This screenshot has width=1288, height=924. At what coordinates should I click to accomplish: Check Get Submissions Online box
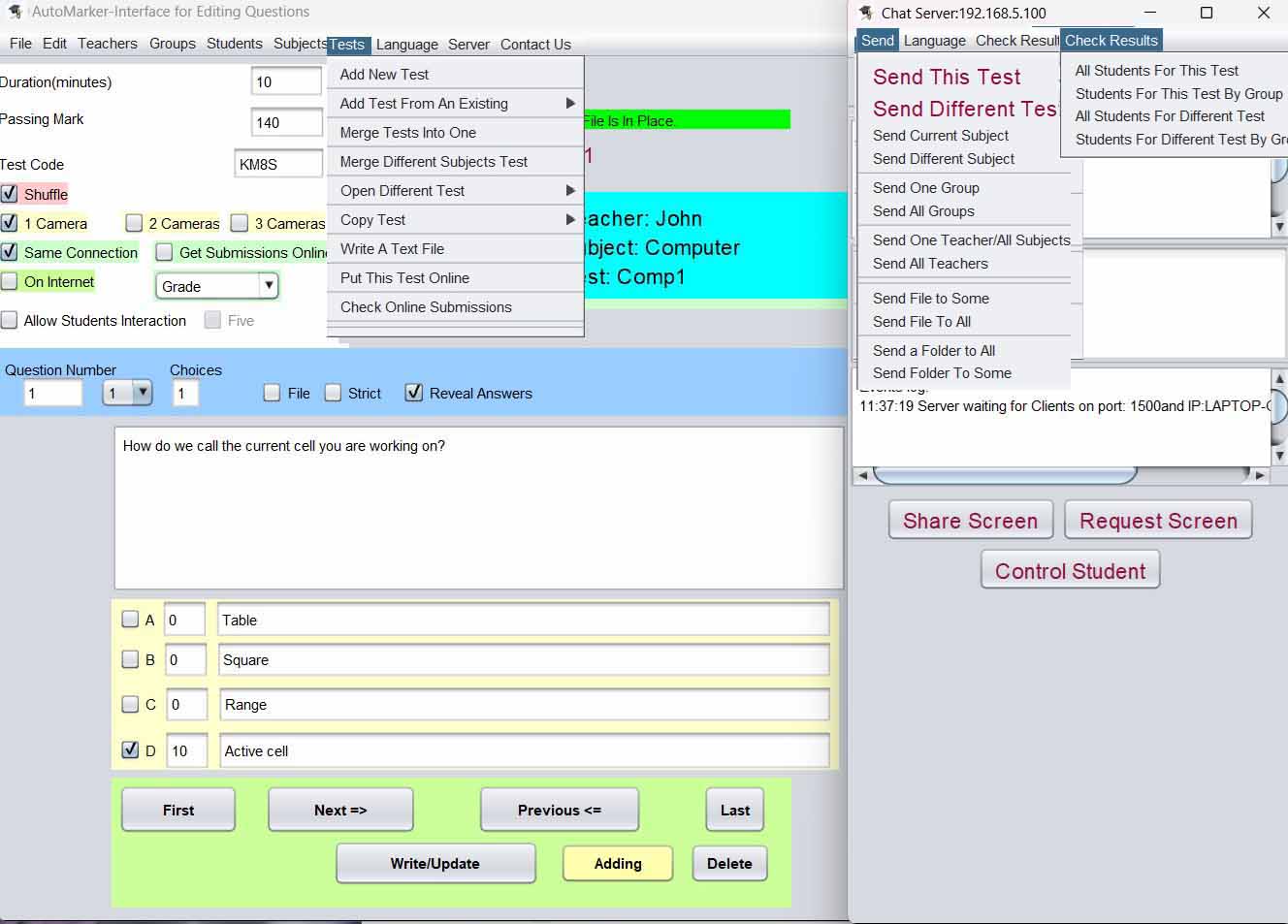pyautogui.click(x=165, y=252)
